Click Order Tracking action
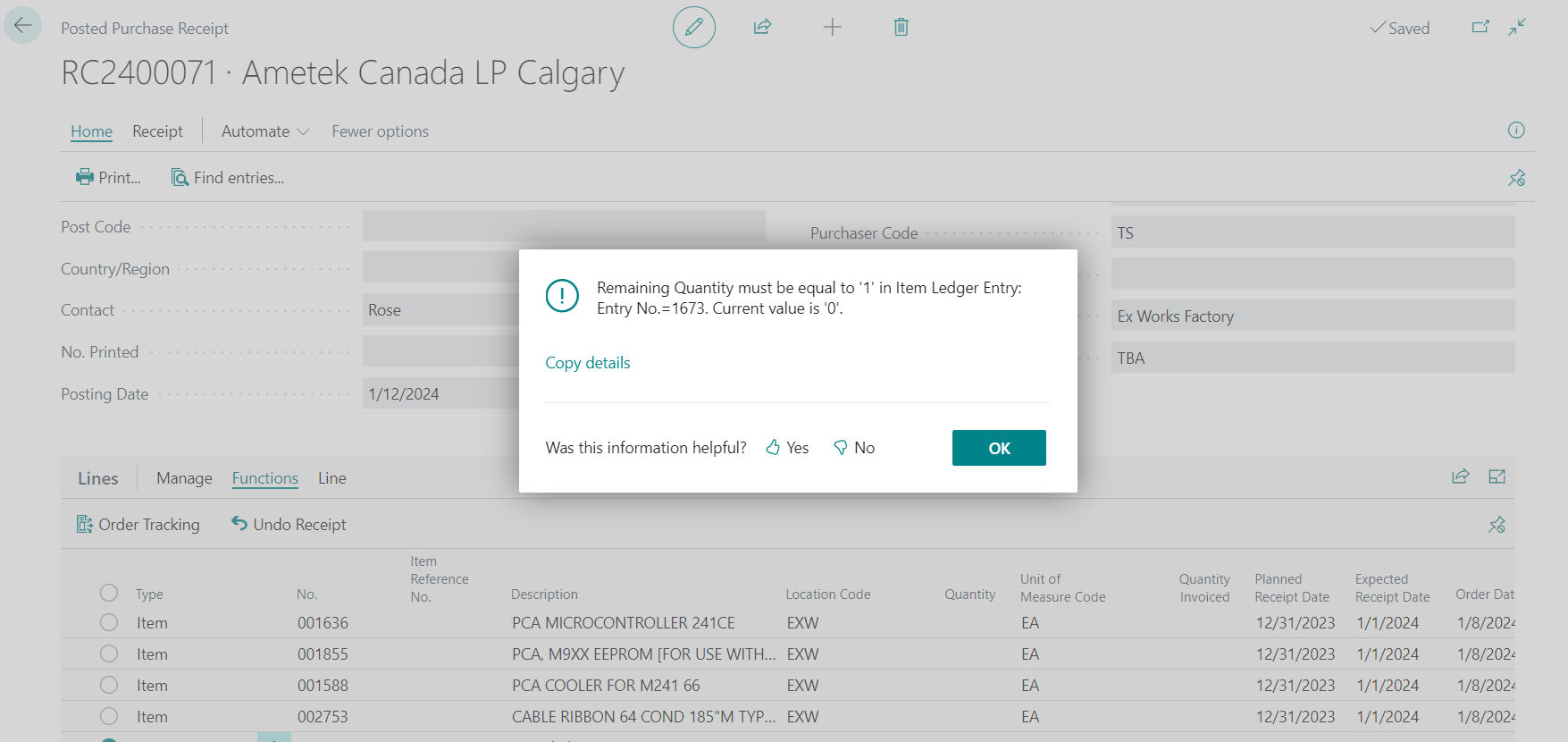The height and width of the screenshot is (742, 1568). click(x=138, y=525)
